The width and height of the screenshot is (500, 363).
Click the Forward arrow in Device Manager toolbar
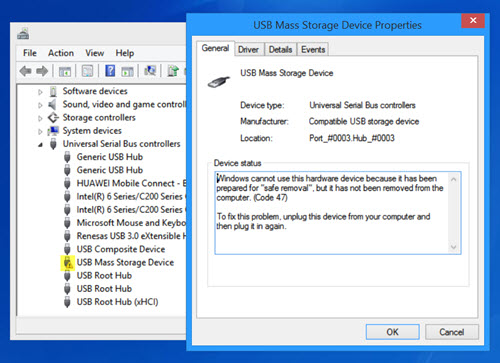pos(42,71)
